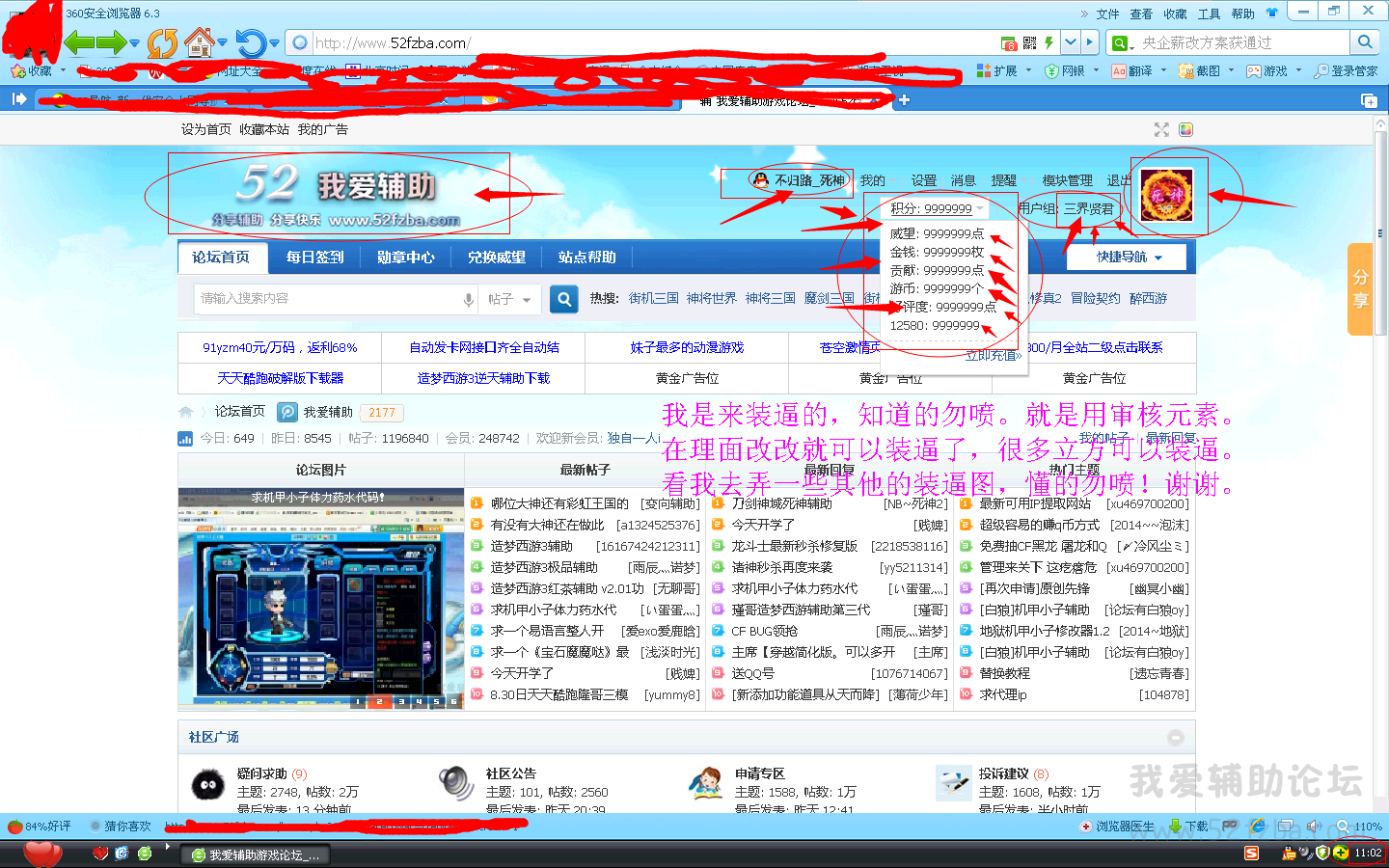Open post 造梦西游3辅助
This screenshot has width=1389, height=868.
(531, 546)
